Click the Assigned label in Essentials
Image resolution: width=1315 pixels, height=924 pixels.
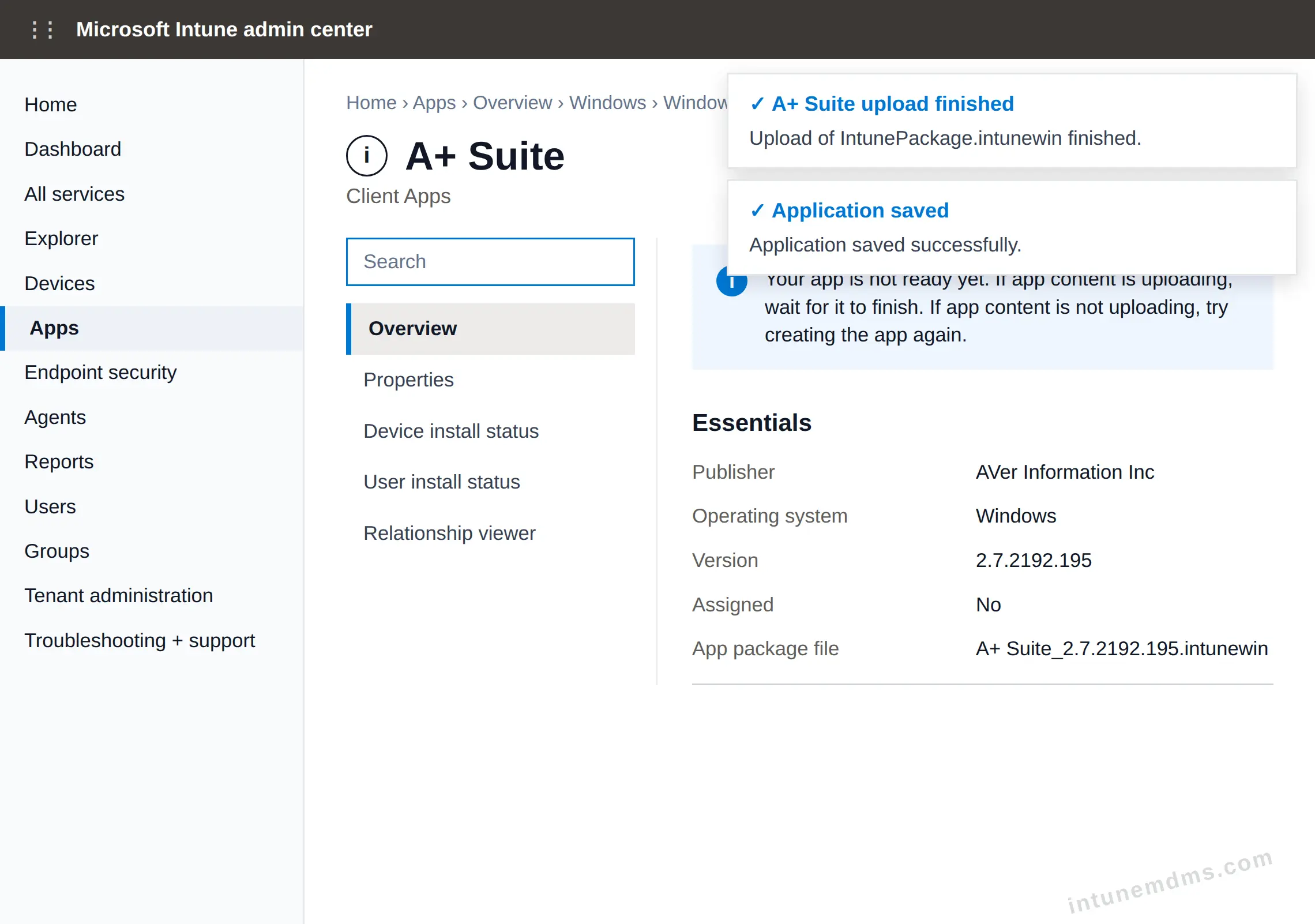click(x=732, y=604)
